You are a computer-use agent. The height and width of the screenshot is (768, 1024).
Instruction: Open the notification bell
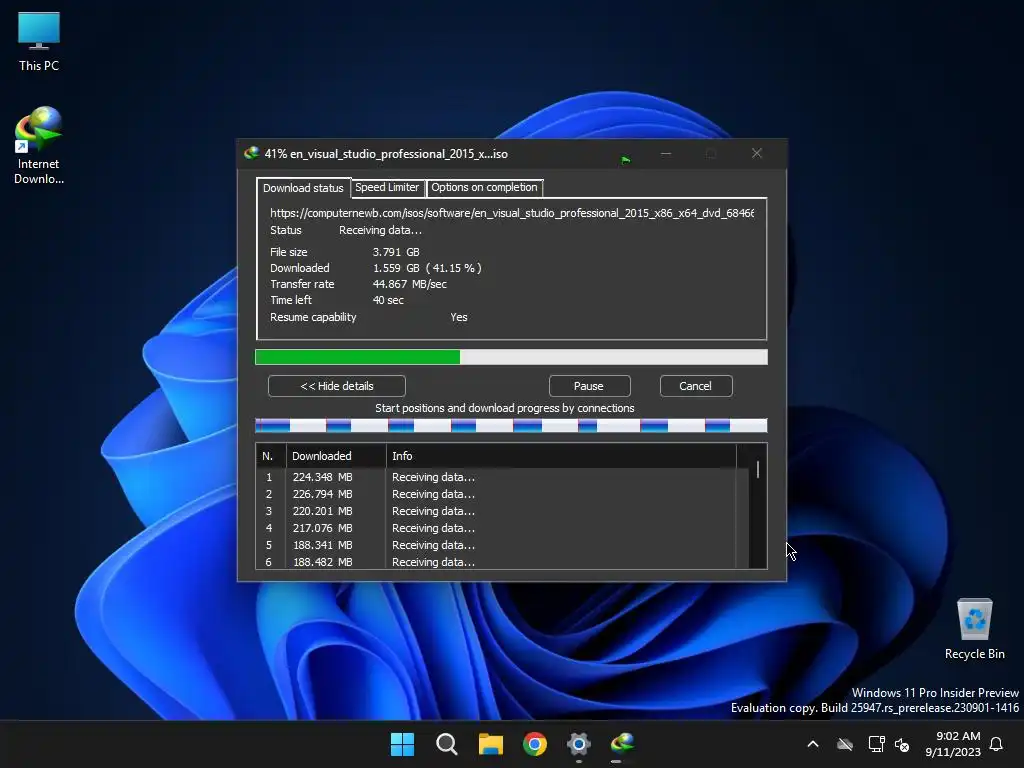point(997,744)
